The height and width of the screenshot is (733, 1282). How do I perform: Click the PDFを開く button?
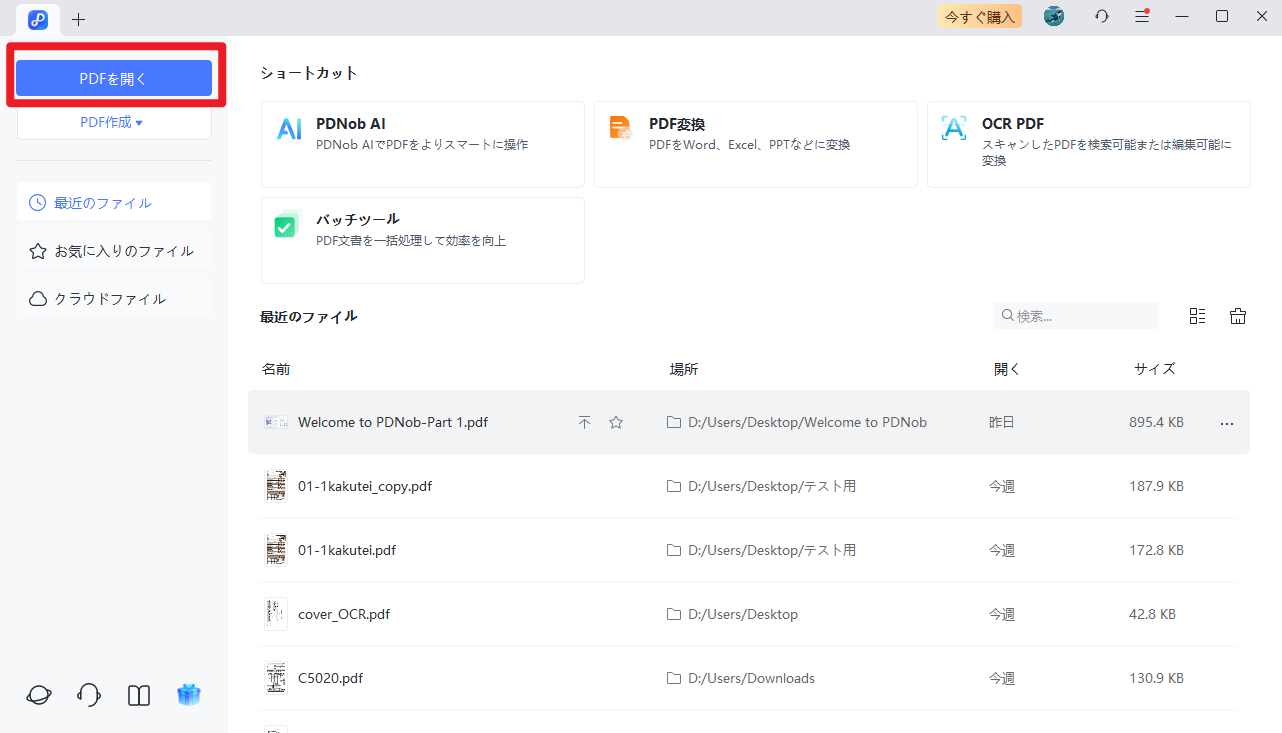(x=113, y=77)
